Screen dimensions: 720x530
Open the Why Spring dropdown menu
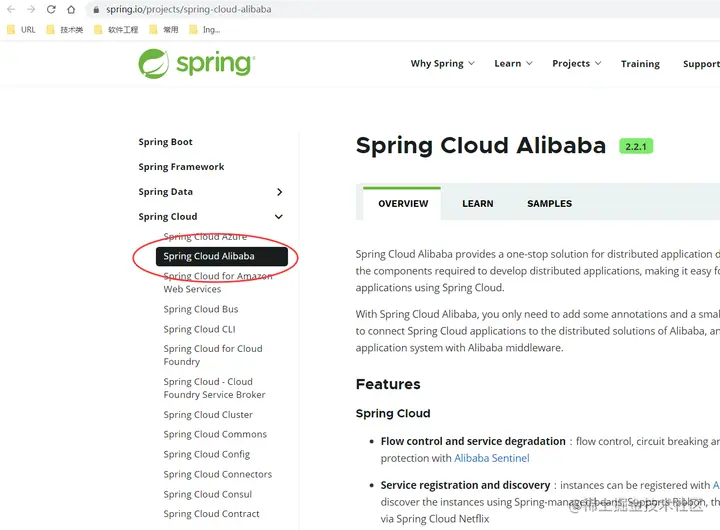tap(442, 63)
